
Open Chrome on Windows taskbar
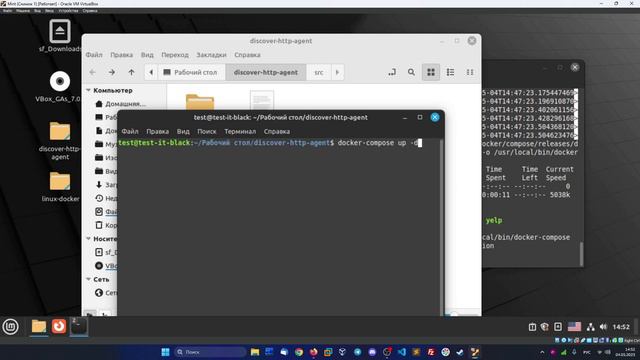click(x=299, y=352)
